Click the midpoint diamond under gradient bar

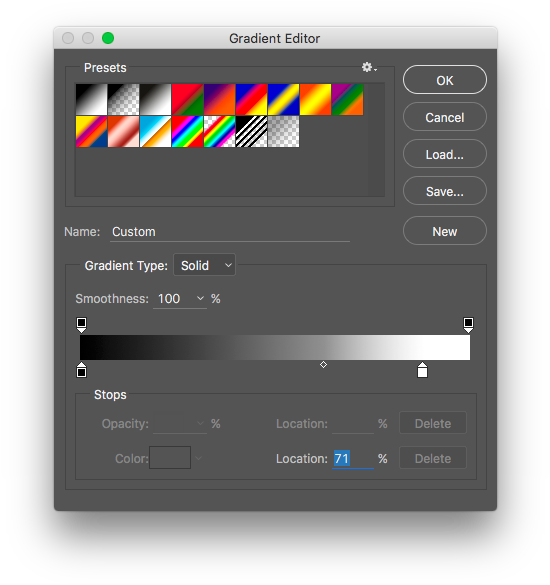click(324, 365)
